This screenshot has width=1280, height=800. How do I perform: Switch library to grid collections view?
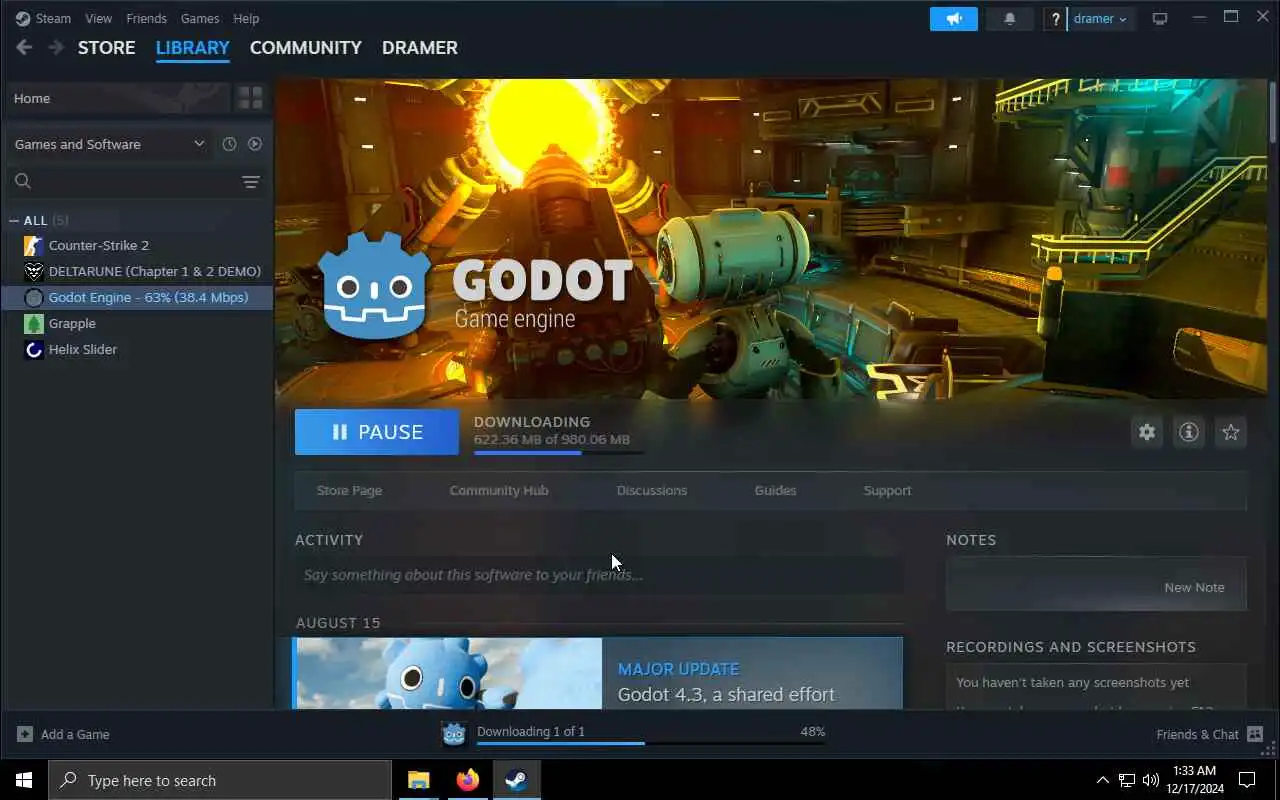pyautogui.click(x=250, y=98)
